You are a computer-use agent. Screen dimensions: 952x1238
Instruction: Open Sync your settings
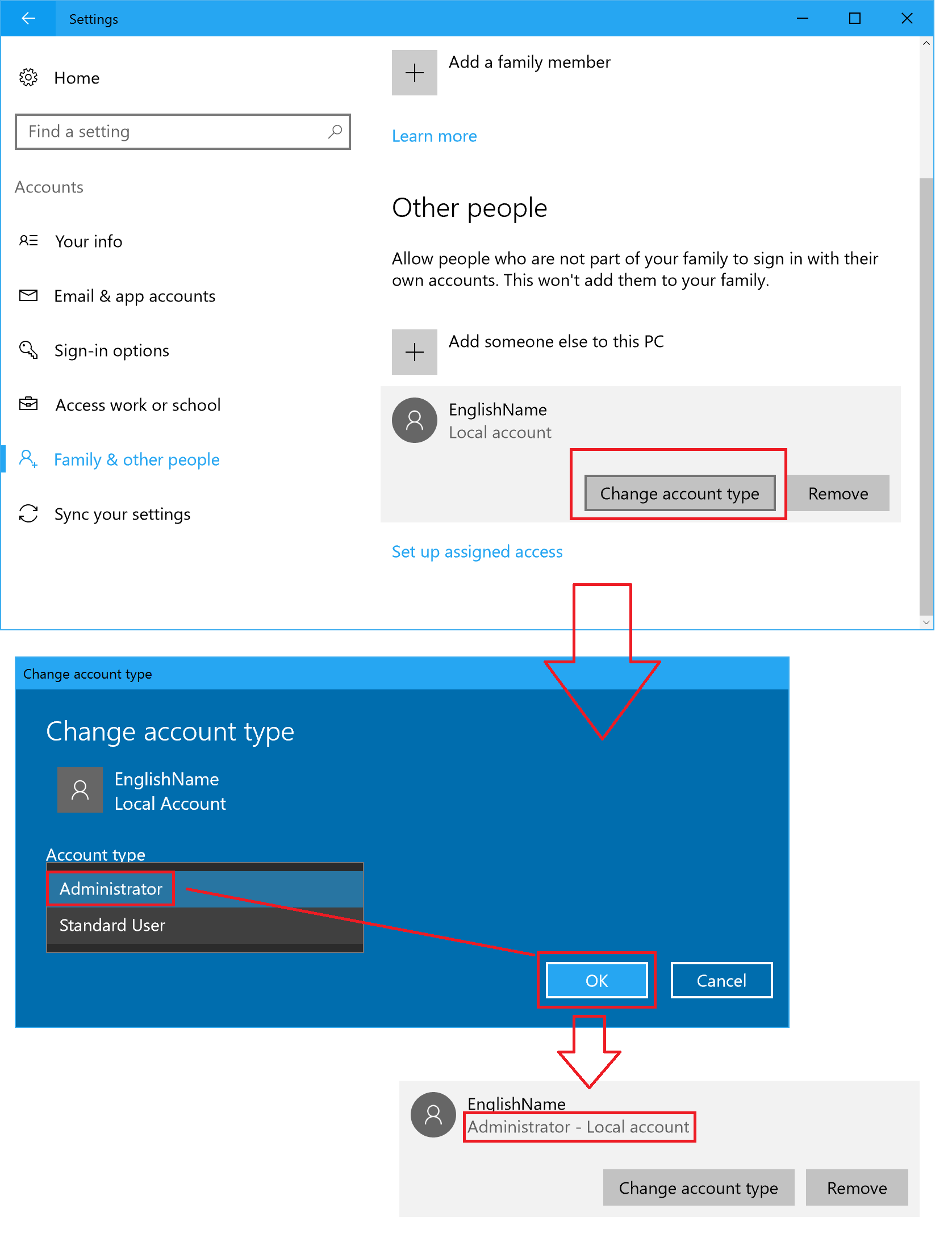[122, 514]
